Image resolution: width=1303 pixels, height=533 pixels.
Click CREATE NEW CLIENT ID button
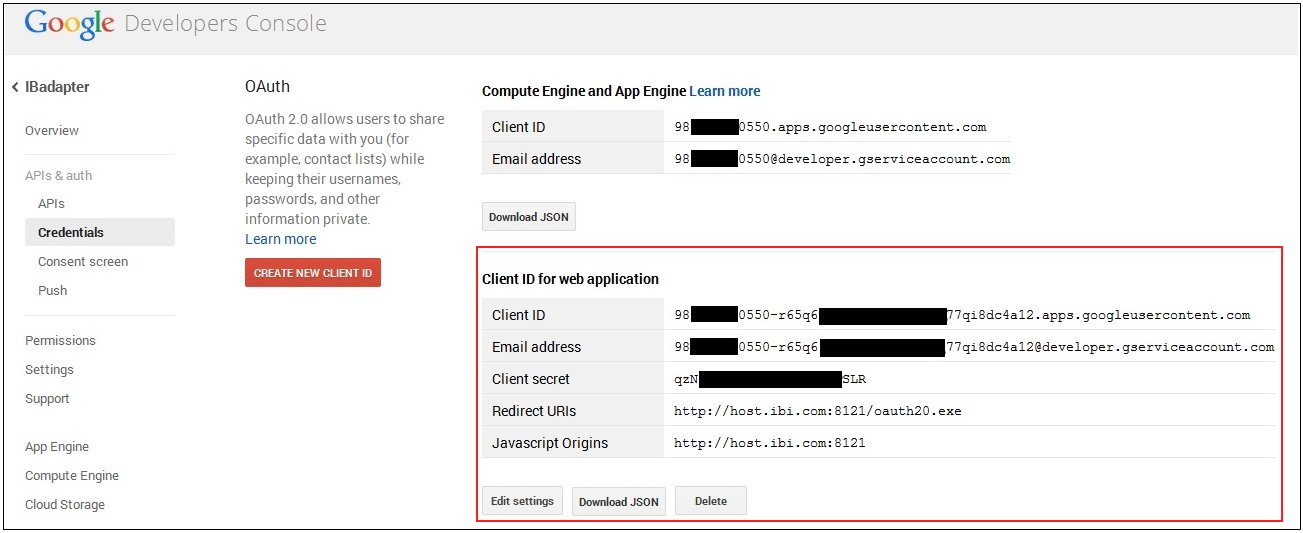pos(313,273)
